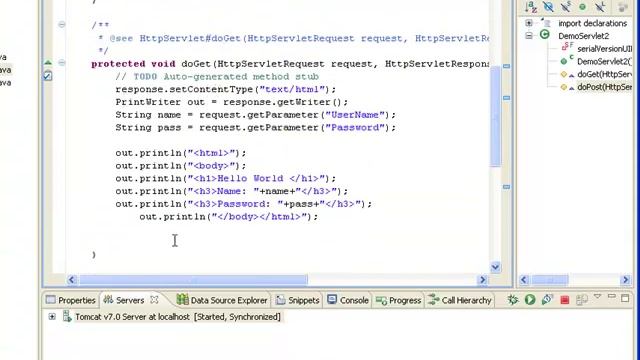The width and height of the screenshot is (640, 360).
Task: Click Tomcat server icon in Servers view
Action: click(67, 316)
